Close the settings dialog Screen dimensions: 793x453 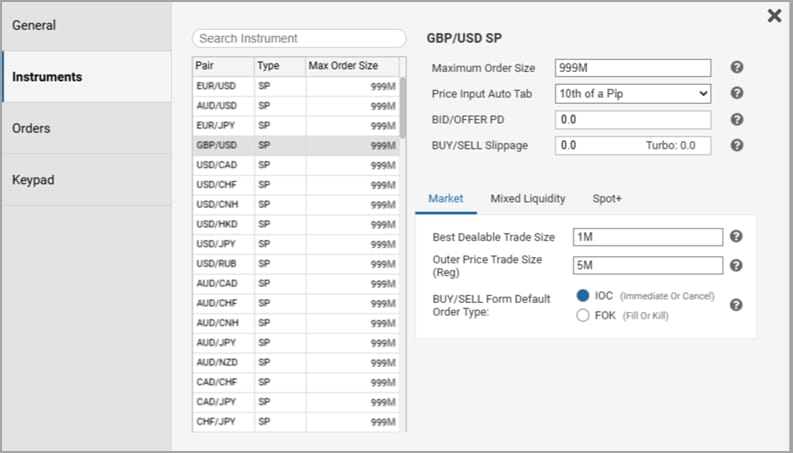(774, 16)
